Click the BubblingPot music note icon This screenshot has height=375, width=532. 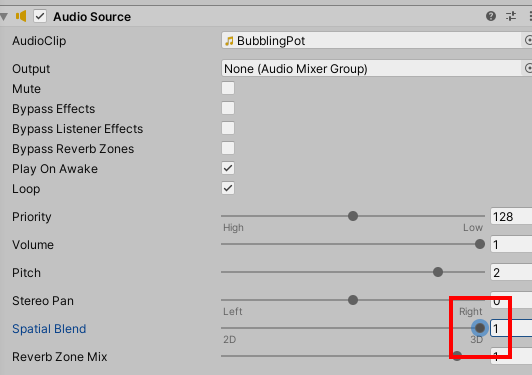[229, 41]
